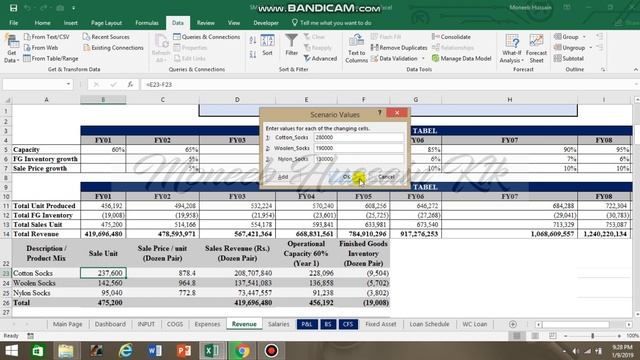Click the Subtotal command

pyautogui.click(x=569, y=58)
